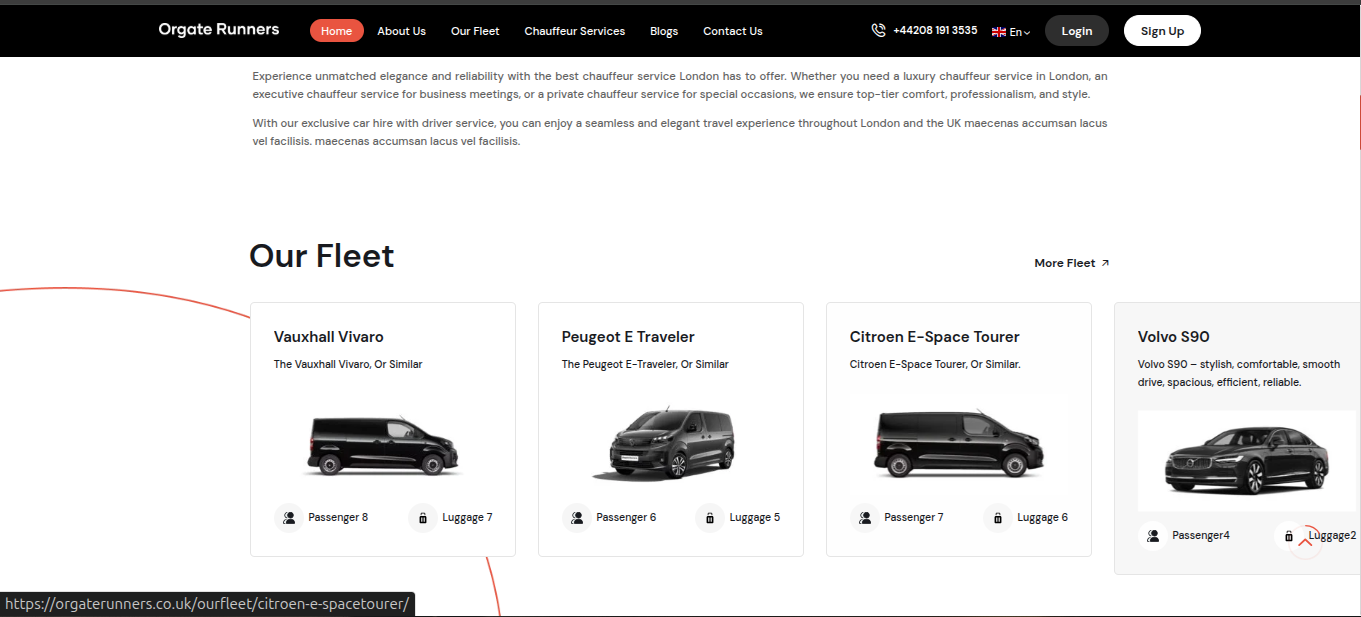Click luggage icon on Citroen E-Space Tourer card
Viewport: 1361px width, 617px height.
pyautogui.click(x=998, y=518)
